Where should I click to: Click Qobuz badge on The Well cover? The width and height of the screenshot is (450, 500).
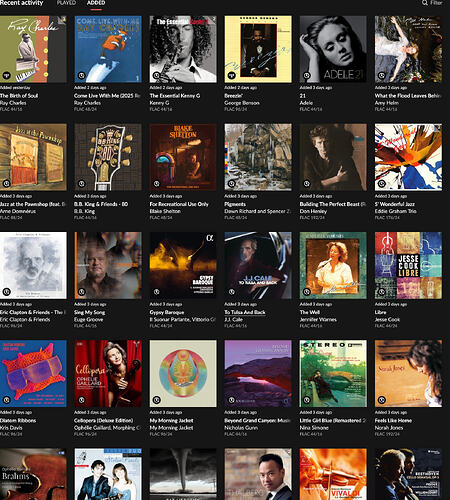pyautogui.click(x=307, y=292)
